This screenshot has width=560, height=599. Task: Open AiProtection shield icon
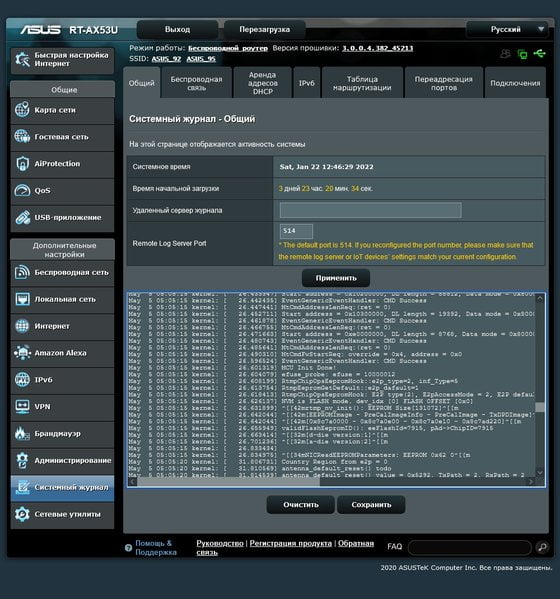click(22, 164)
